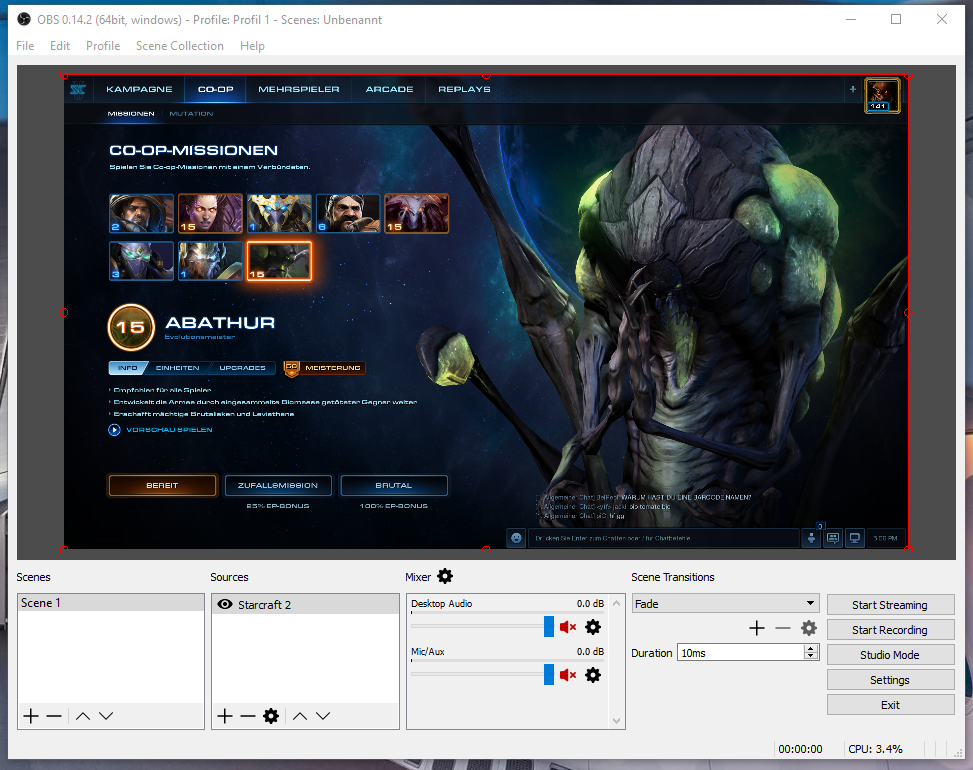The width and height of the screenshot is (973, 770).
Task: Mute Desktop Audio speaker icon
Action: 568,627
